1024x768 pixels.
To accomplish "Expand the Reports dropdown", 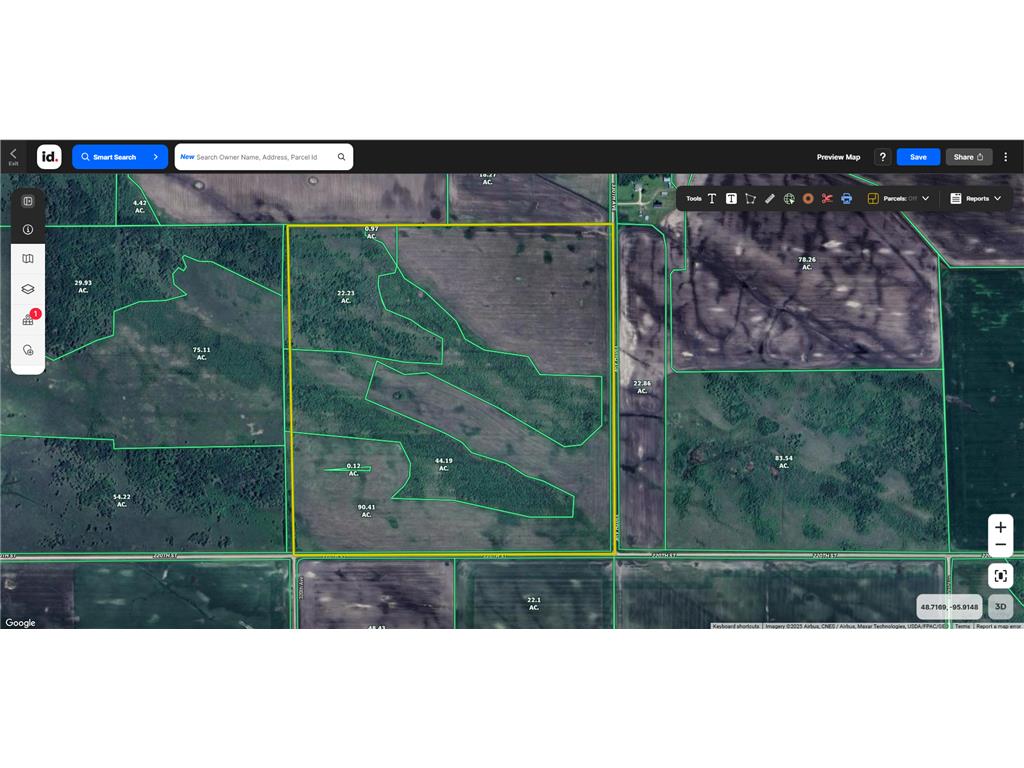I will [x=978, y=198].
